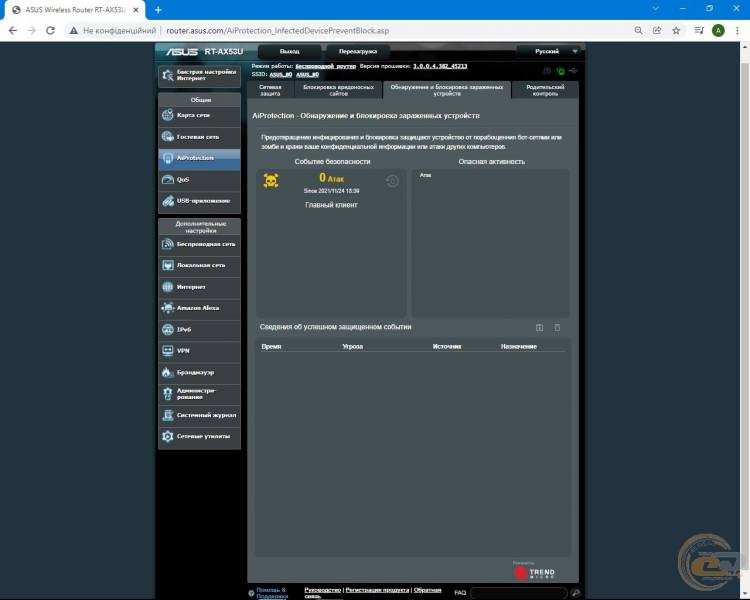
Task: Click the Угроза column header
Action: [353, 346]
